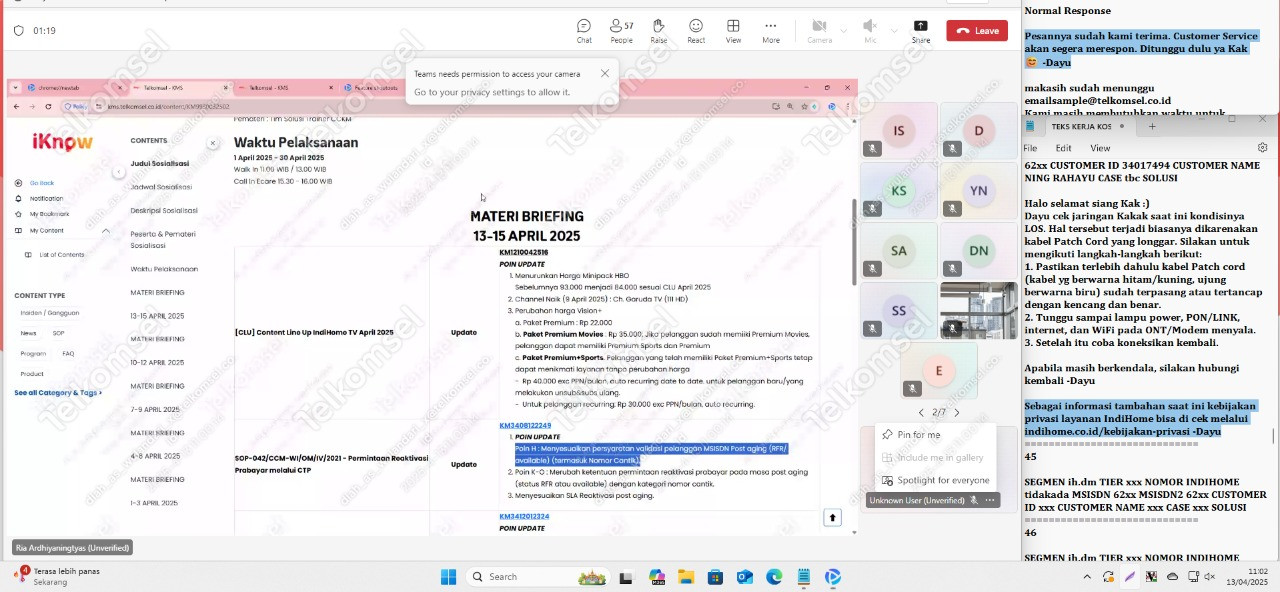Viewport: 1280px width, 592px height.
Task: Open the weather widget 'Terasa lebih panas'
Action: 56,576
